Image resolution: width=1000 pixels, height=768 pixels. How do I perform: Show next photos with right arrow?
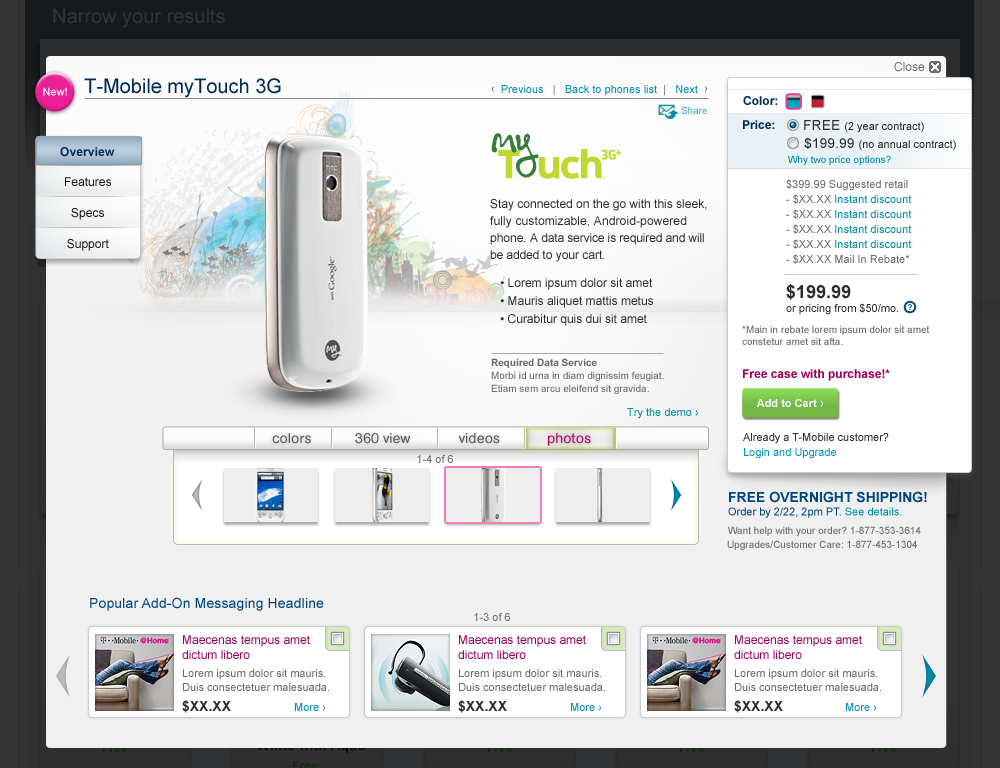676,495
